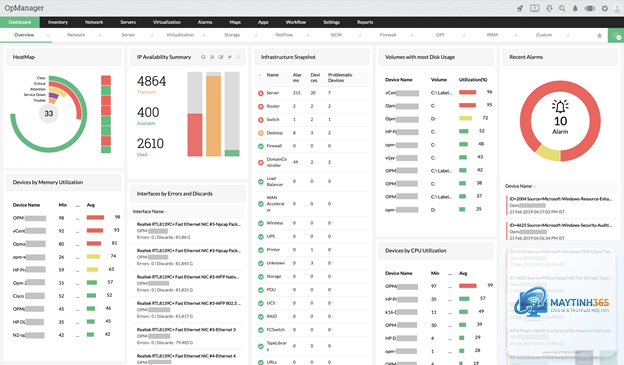Image resolution: width=624 pixels, height=365 pixels.
Task: Expand Network sub-tab dropdown arrow
Action: [100, 35]
